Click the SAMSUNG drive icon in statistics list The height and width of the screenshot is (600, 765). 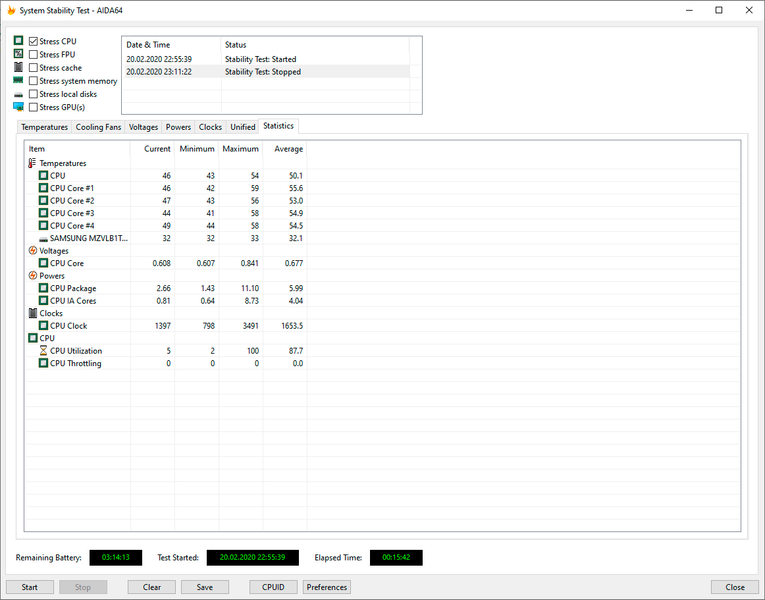click(x=43, y=239)
